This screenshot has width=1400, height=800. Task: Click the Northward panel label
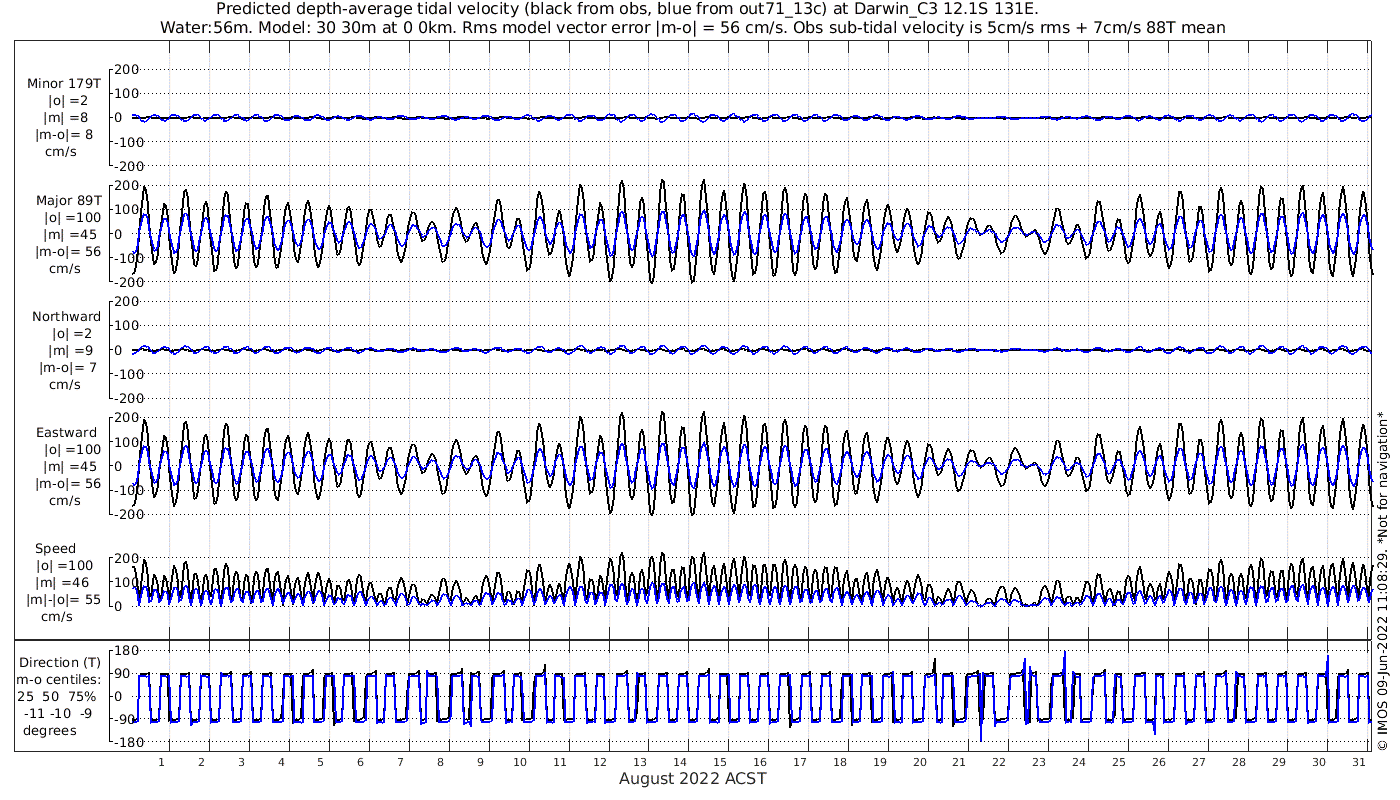coord(66,317)
